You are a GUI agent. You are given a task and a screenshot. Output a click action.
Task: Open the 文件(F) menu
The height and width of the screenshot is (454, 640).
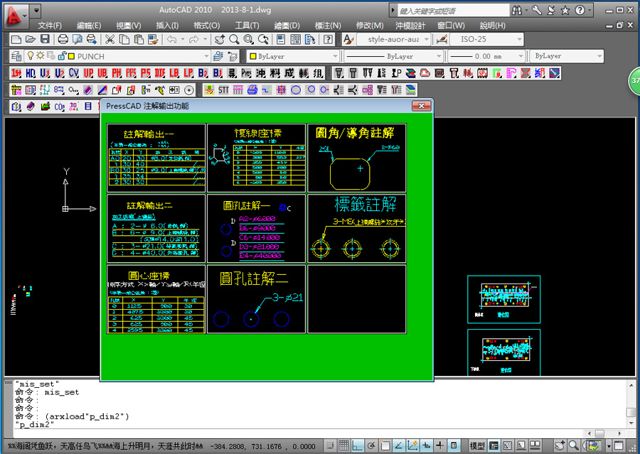tap(50, 25)
